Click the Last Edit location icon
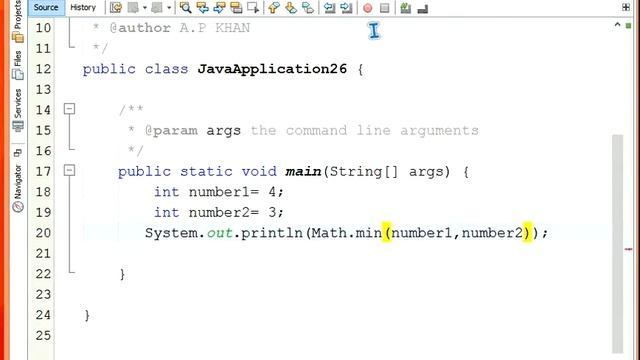Image resolution: width=640 pixels, height=360 pixels. tap(116, 7)
